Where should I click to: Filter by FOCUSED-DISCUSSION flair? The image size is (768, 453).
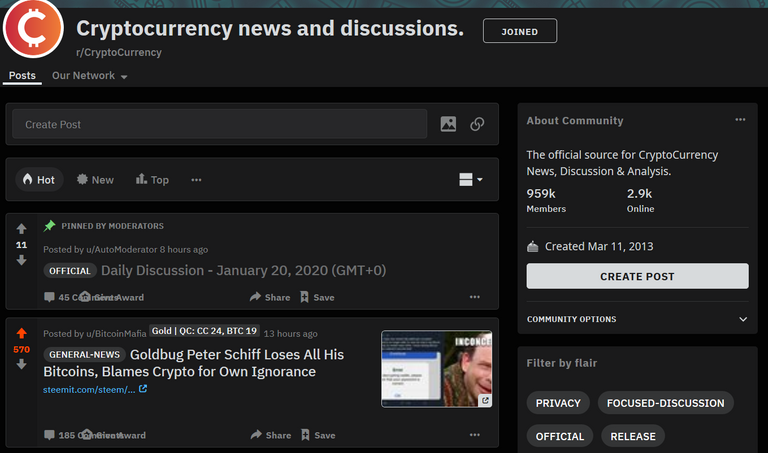[x=665, y=403]
